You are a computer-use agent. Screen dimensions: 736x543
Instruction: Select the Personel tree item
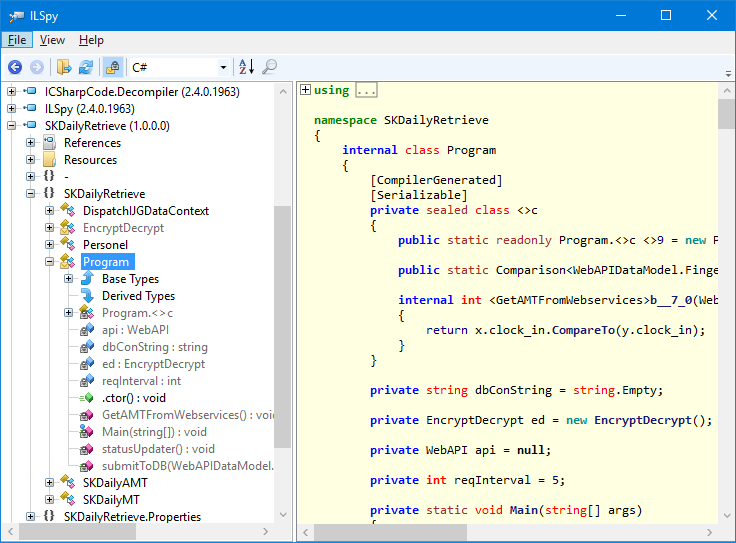(105, 245)
